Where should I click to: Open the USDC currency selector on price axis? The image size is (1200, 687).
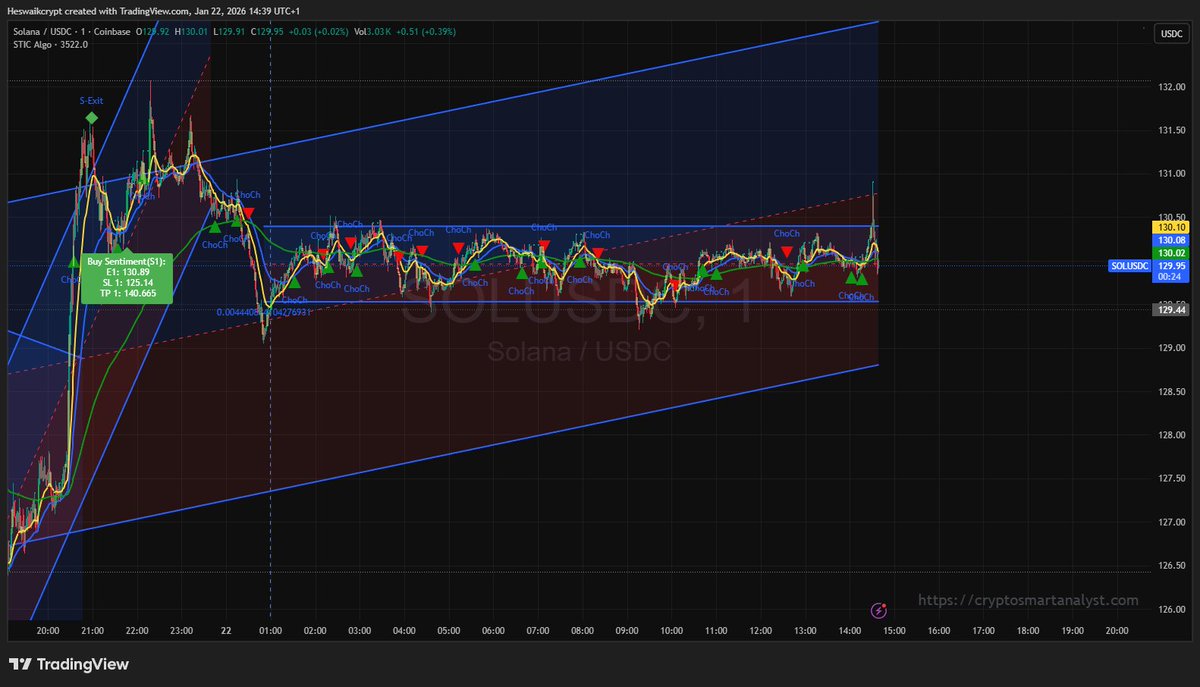1170,34
